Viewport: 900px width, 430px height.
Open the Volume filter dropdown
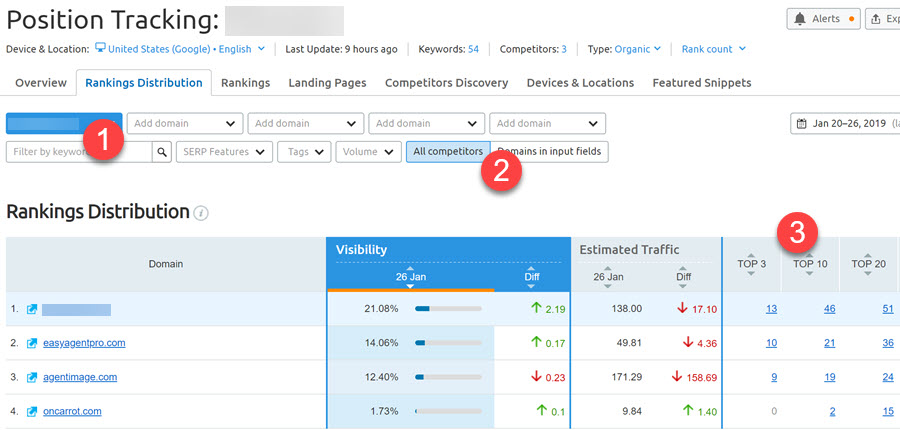[368, 152]
